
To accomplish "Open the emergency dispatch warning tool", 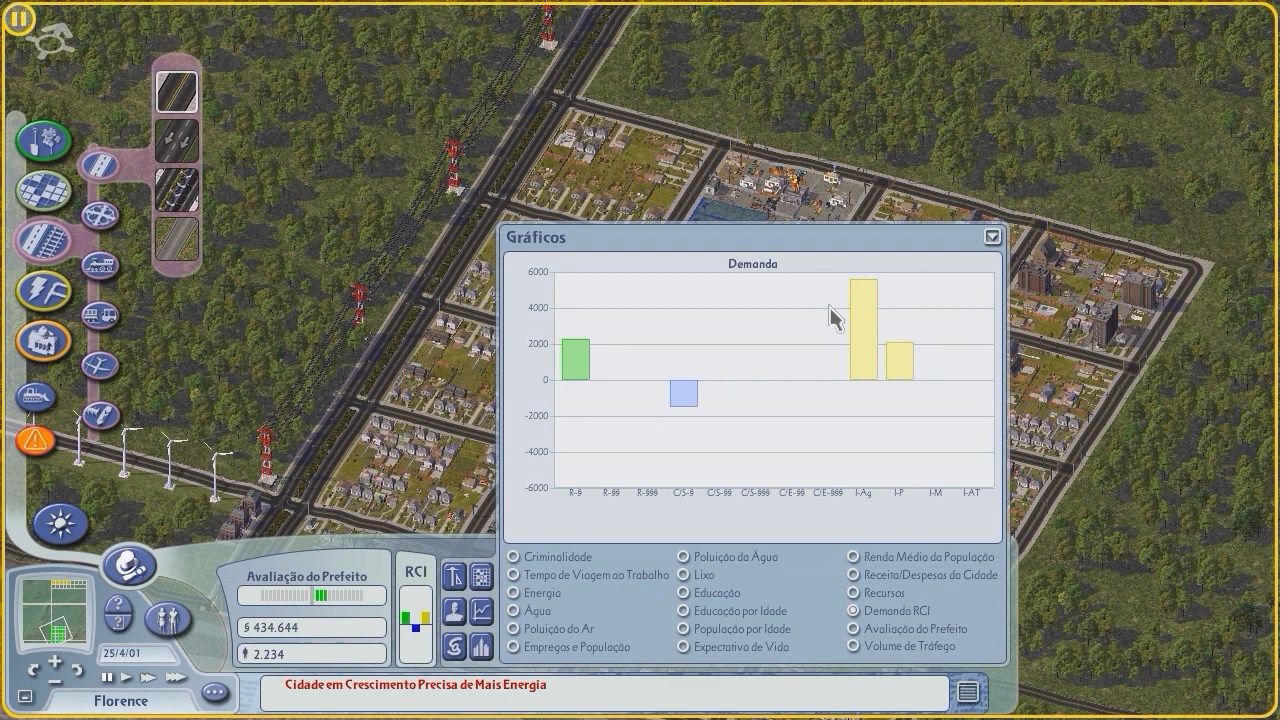I will click(x=35, y=440).
